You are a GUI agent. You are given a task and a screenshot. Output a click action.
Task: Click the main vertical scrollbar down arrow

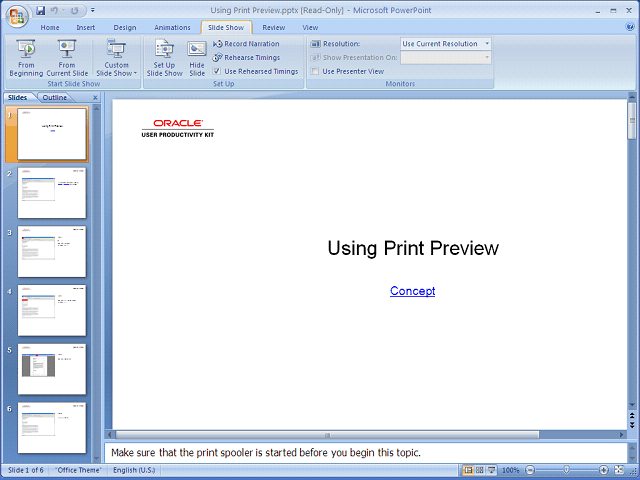(x=632, y=405)
